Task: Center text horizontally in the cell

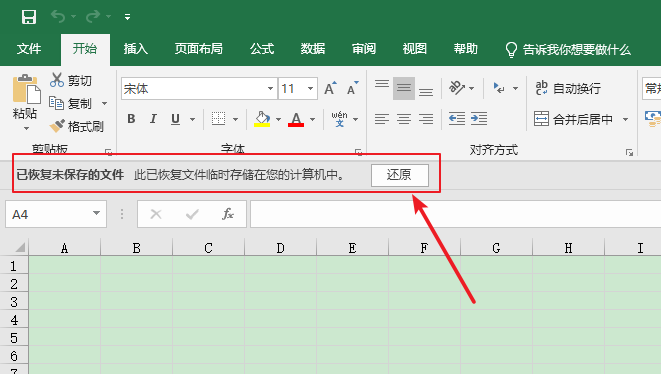Action: click(404, 119)
